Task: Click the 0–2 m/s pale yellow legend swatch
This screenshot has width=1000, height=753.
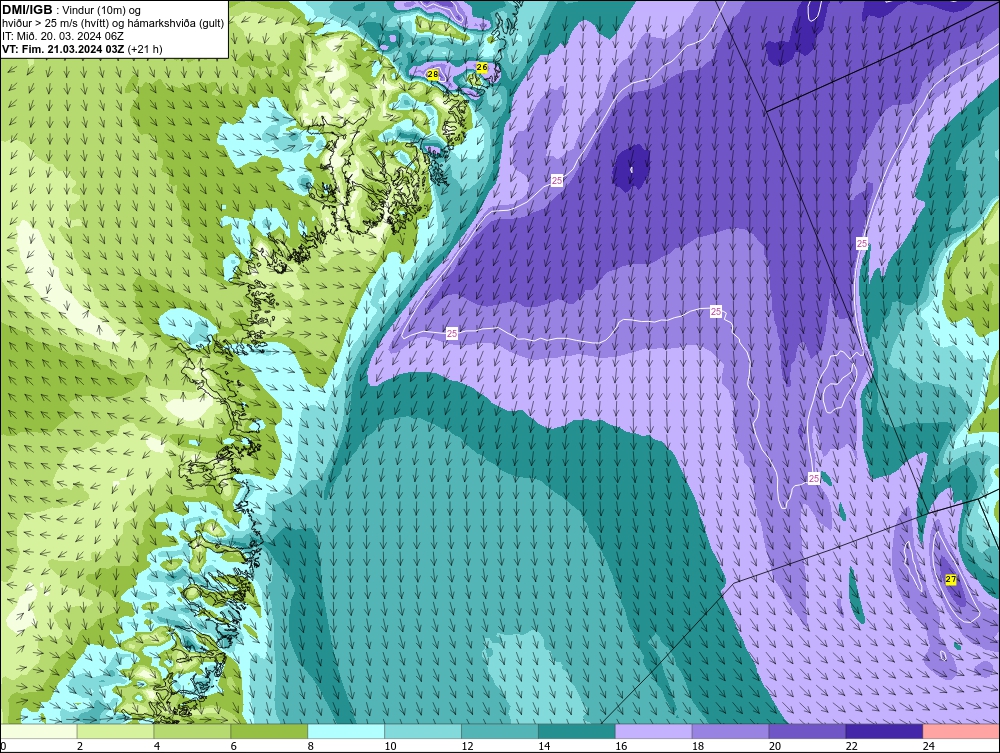Action: click(x=39, y=731)
